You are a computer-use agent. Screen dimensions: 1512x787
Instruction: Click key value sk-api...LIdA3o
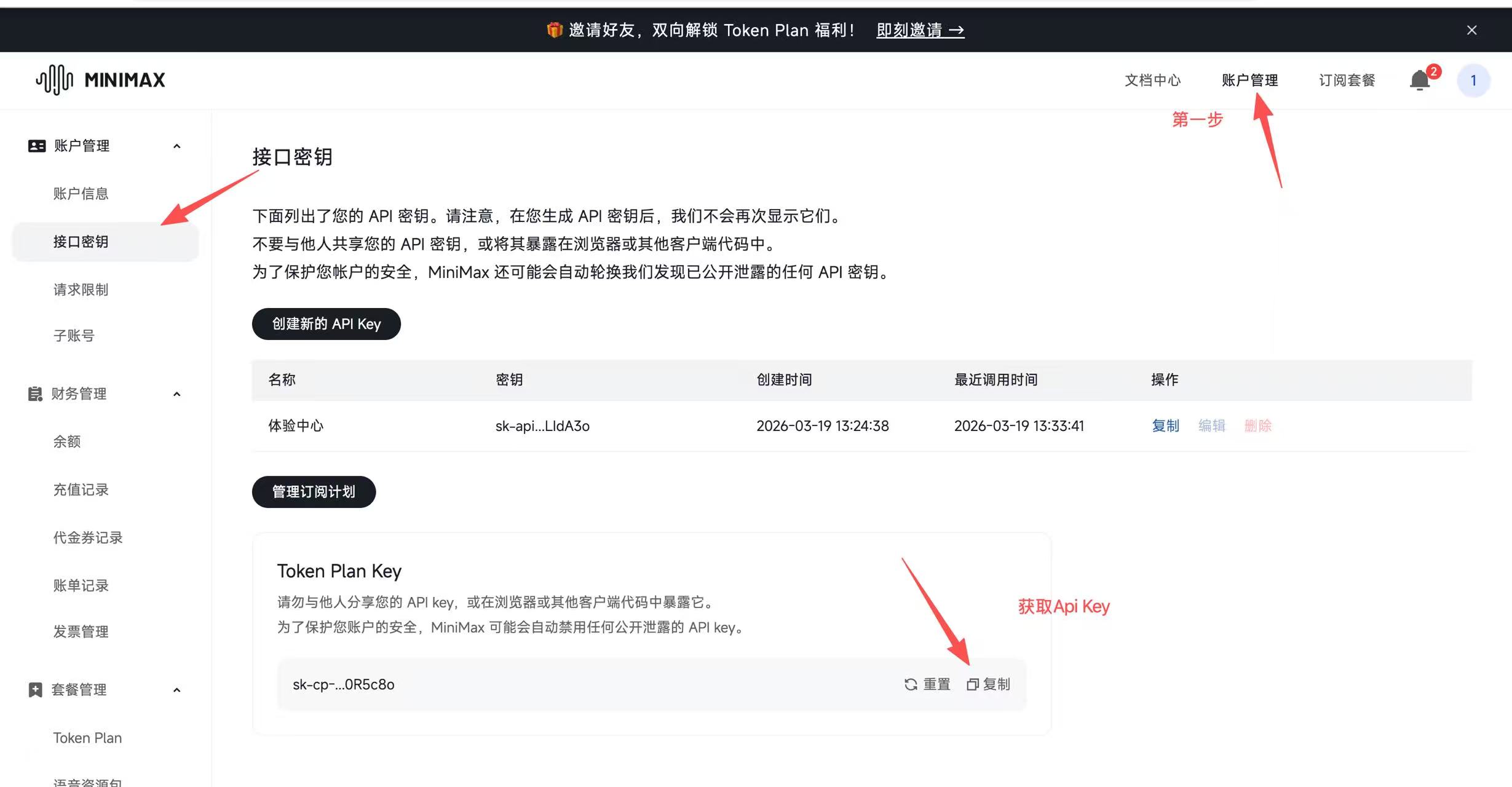[x=542, y=425]
